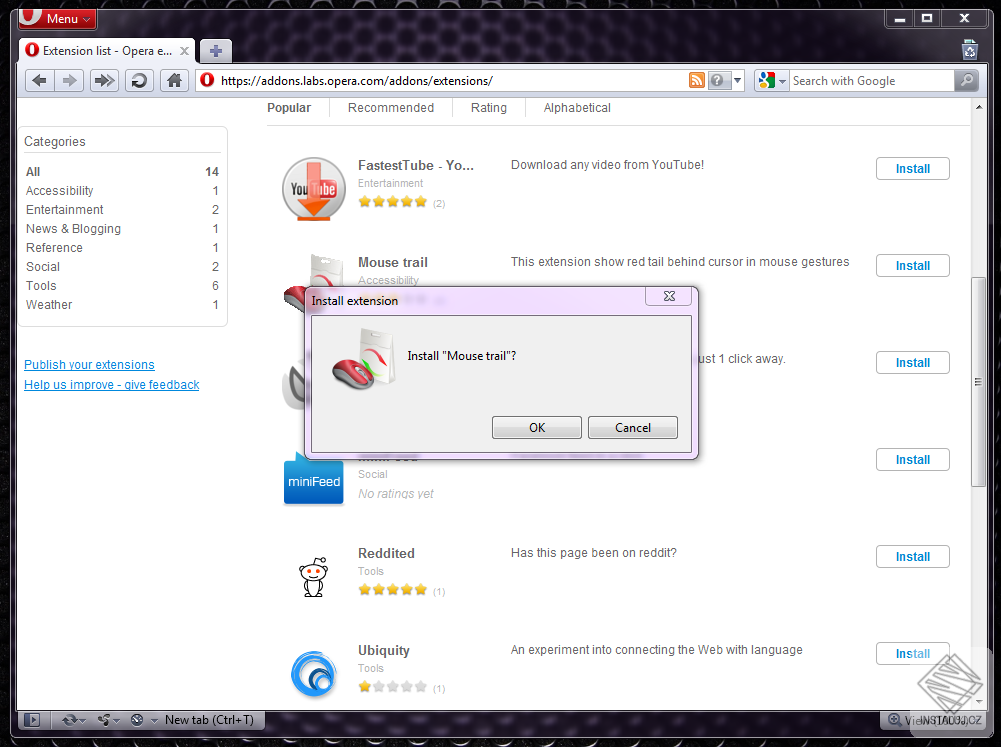Select the Reference category
1001x747 pixels.
122,248
